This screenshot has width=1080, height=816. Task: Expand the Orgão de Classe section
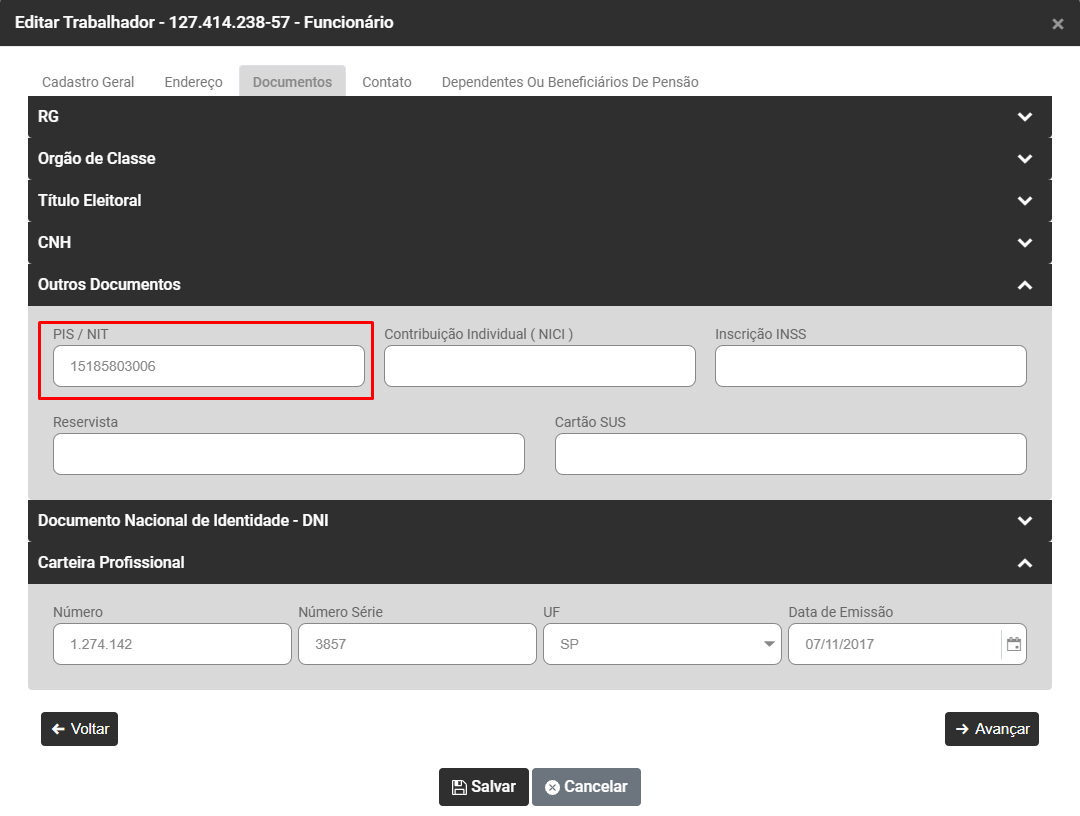pos(1024,159)
